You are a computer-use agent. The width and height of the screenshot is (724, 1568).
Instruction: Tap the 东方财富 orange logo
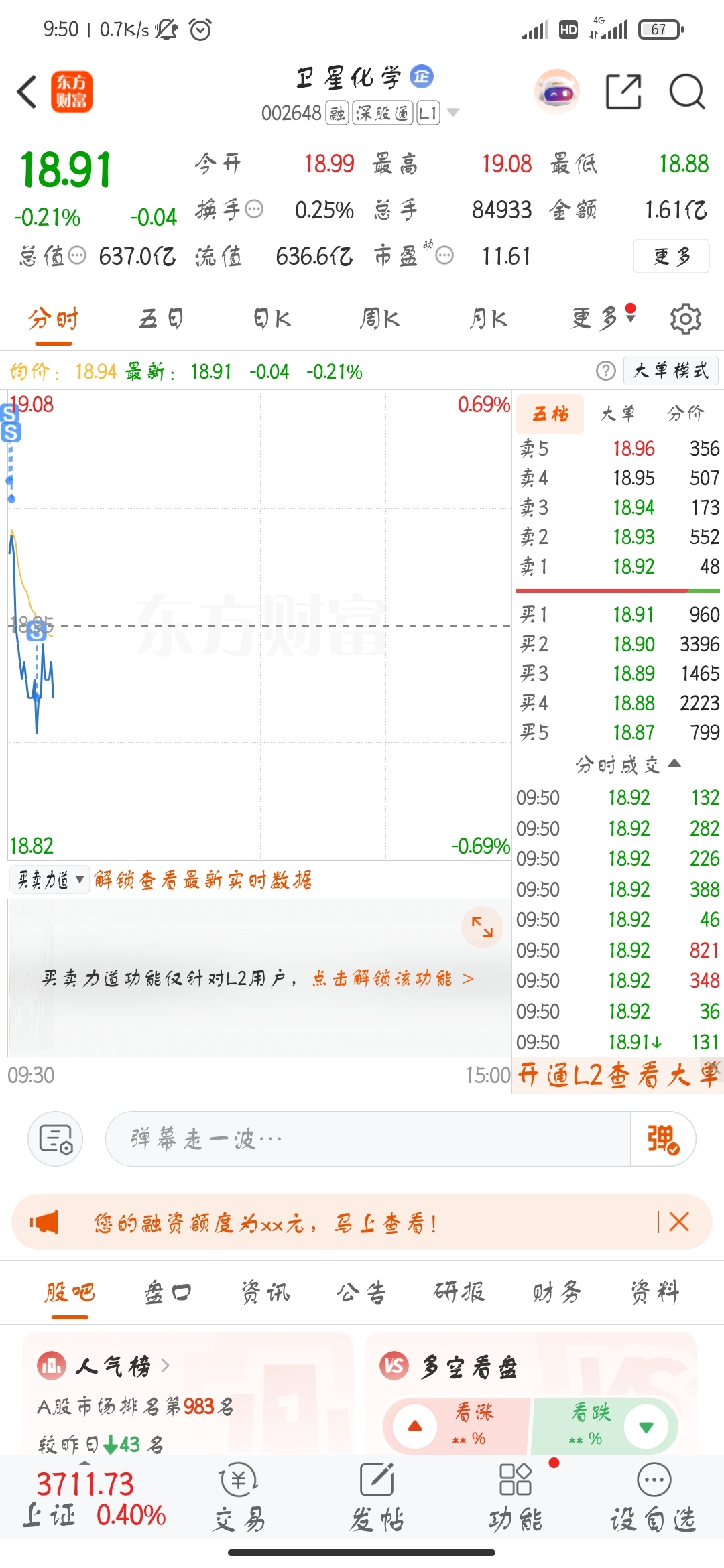[72, 92]
